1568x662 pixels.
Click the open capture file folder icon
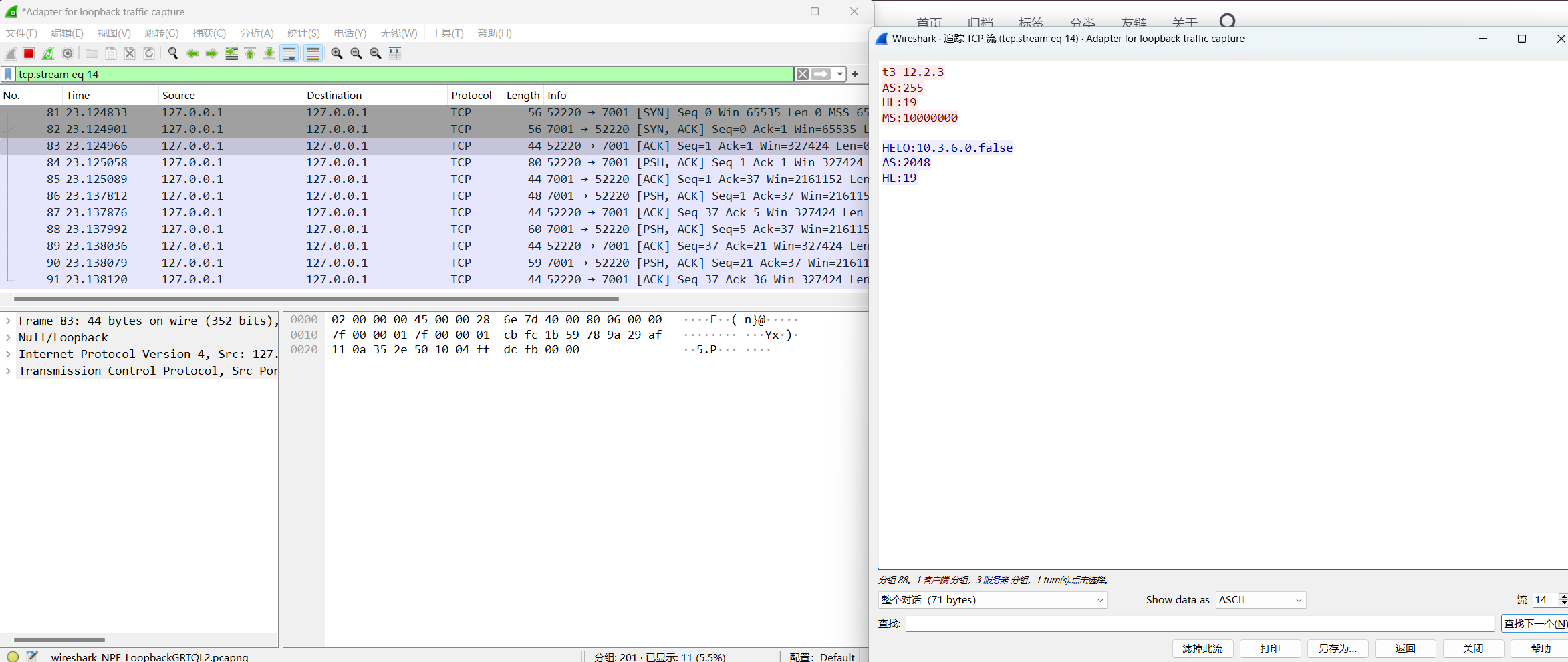(92, 53)
